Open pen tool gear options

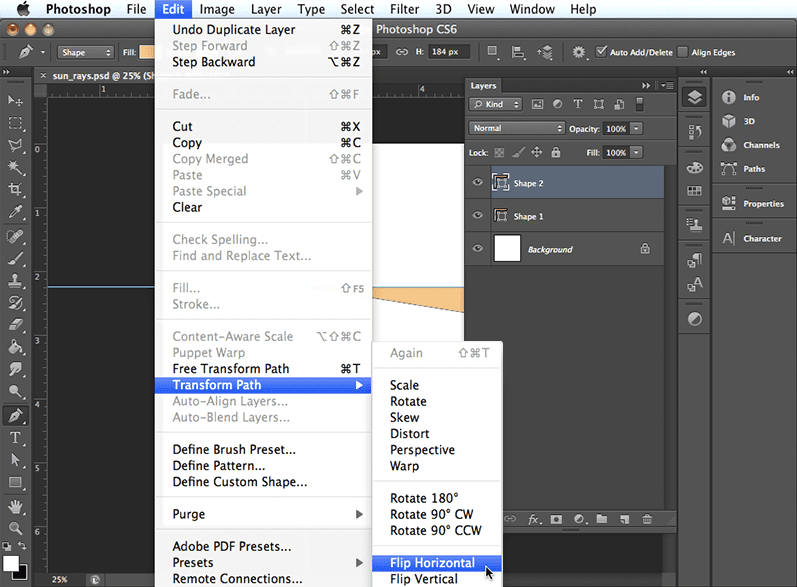point(579,52)
